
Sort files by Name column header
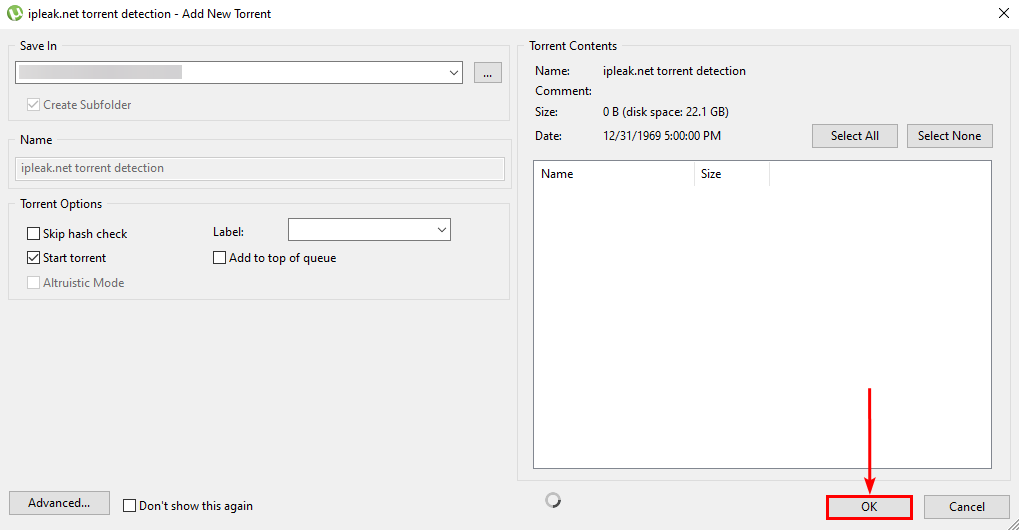click(613, 174)
